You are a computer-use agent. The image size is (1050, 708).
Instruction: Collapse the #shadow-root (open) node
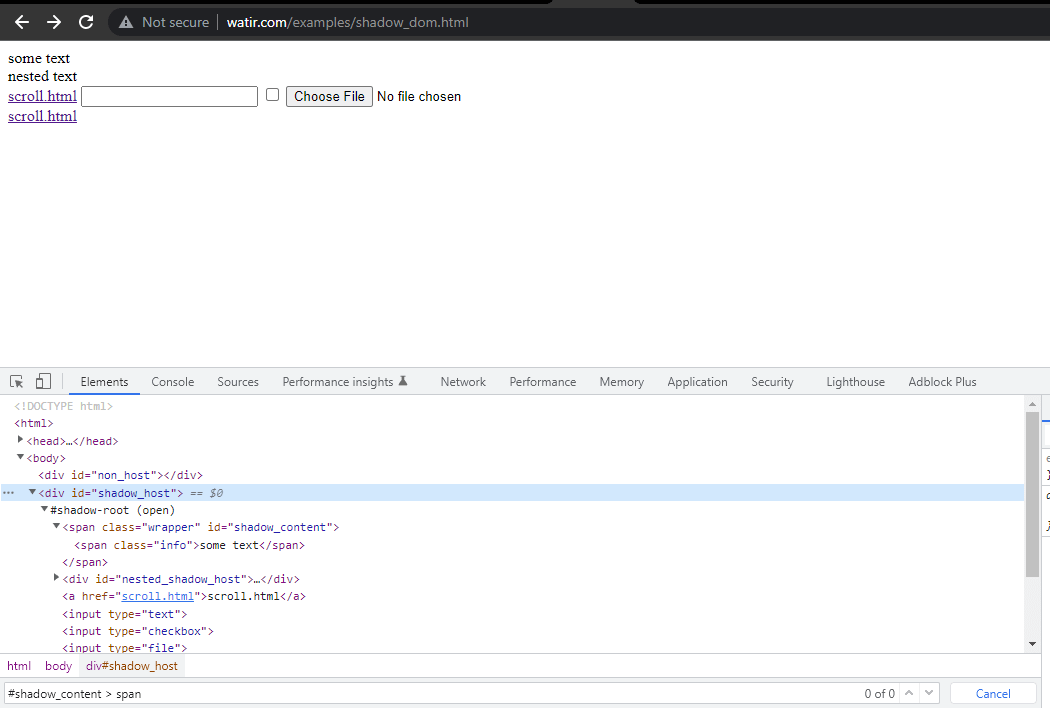click(x=44, y=509)
